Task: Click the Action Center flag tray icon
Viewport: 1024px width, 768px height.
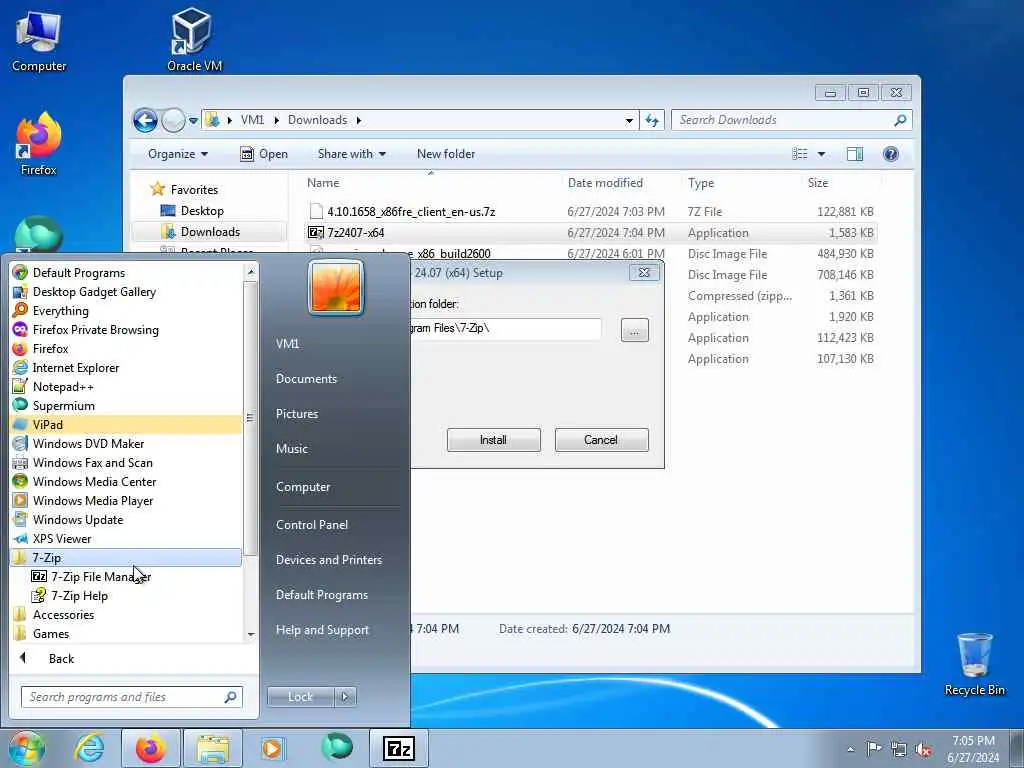Action: (874, 748)
